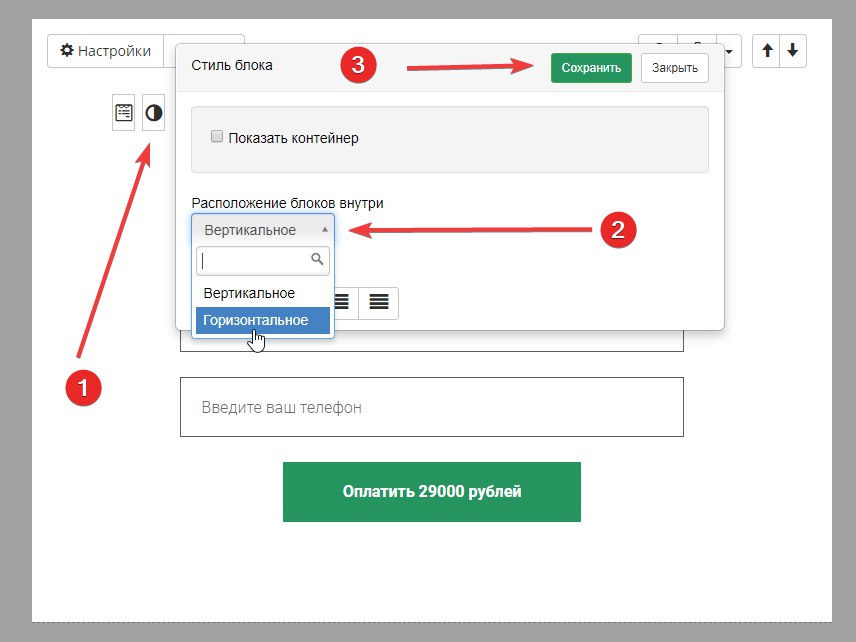
Task: Collapse the Вертикальное layout dropdown
Action: click(263, 230)
